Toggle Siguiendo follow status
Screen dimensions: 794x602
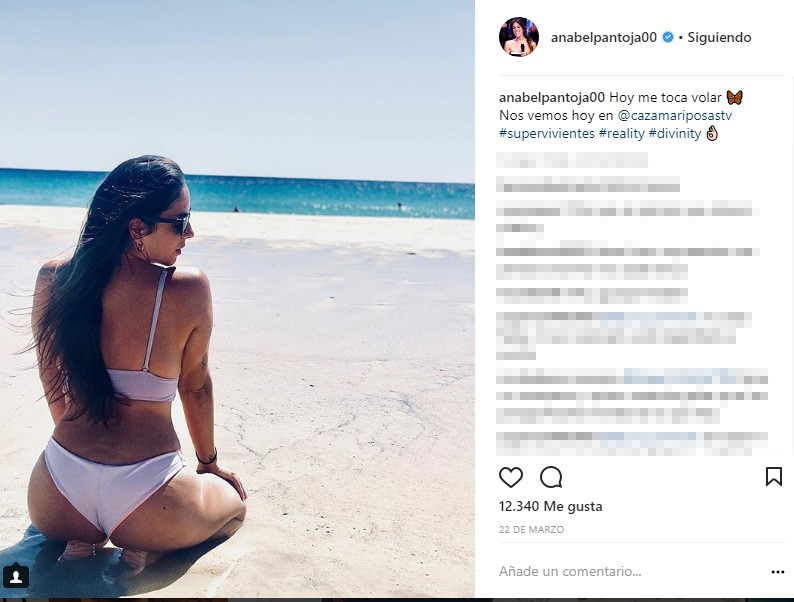(x=719, y=37)
